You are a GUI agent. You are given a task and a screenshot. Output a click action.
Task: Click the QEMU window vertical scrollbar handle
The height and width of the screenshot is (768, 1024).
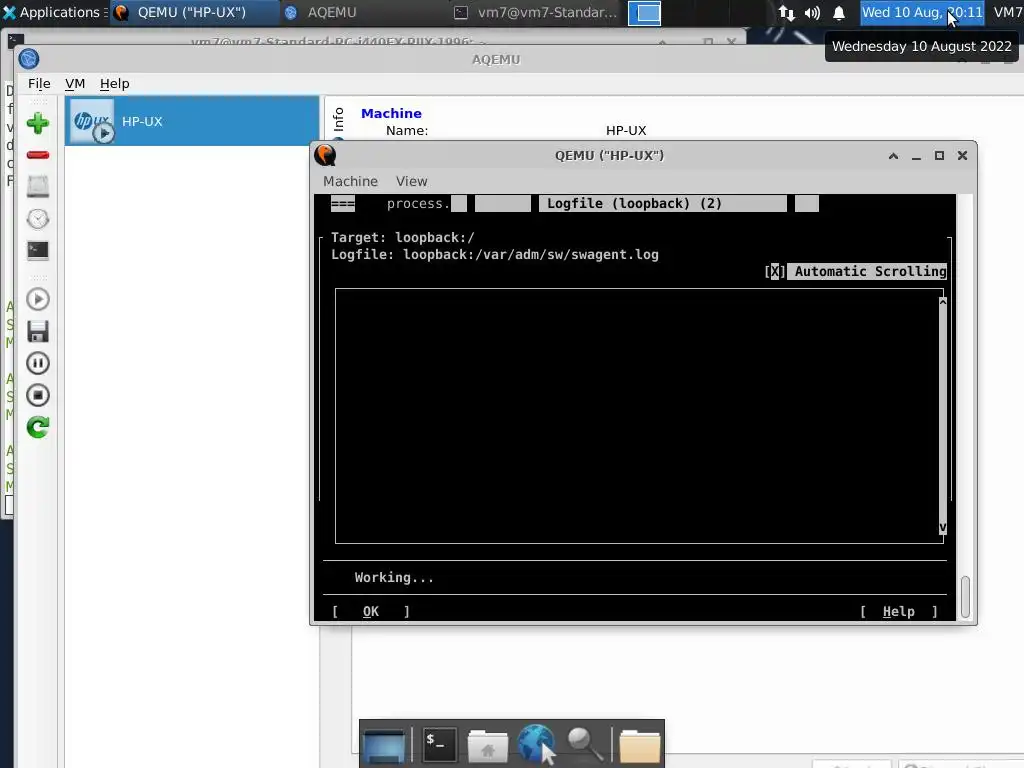tap(965, 596)
